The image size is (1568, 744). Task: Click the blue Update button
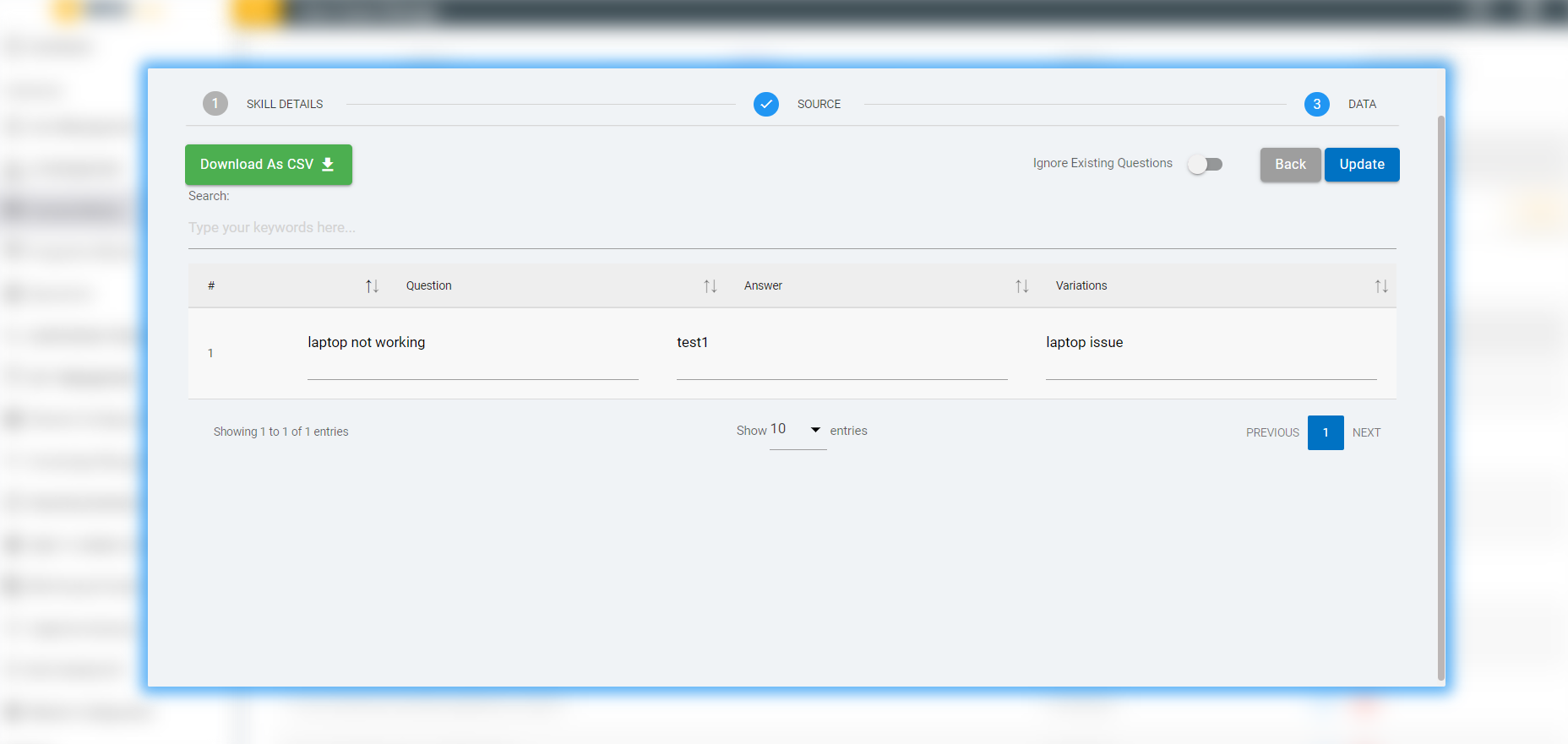(1362, 165)
